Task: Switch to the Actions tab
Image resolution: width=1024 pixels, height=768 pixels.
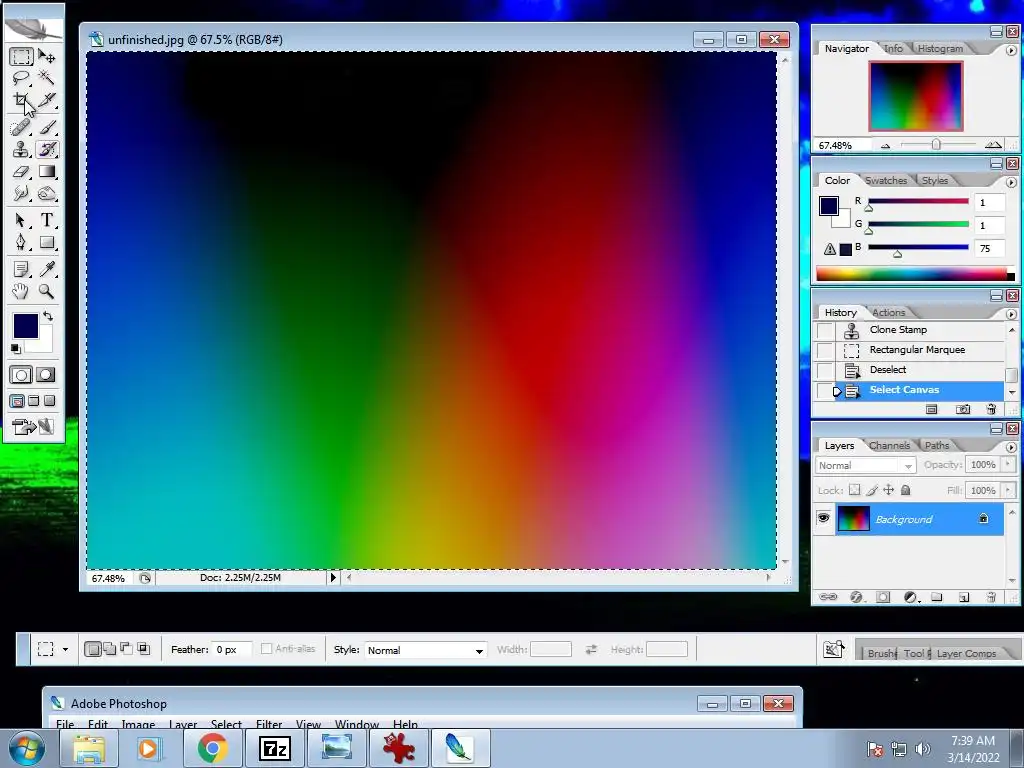Action: coord(888,313)
